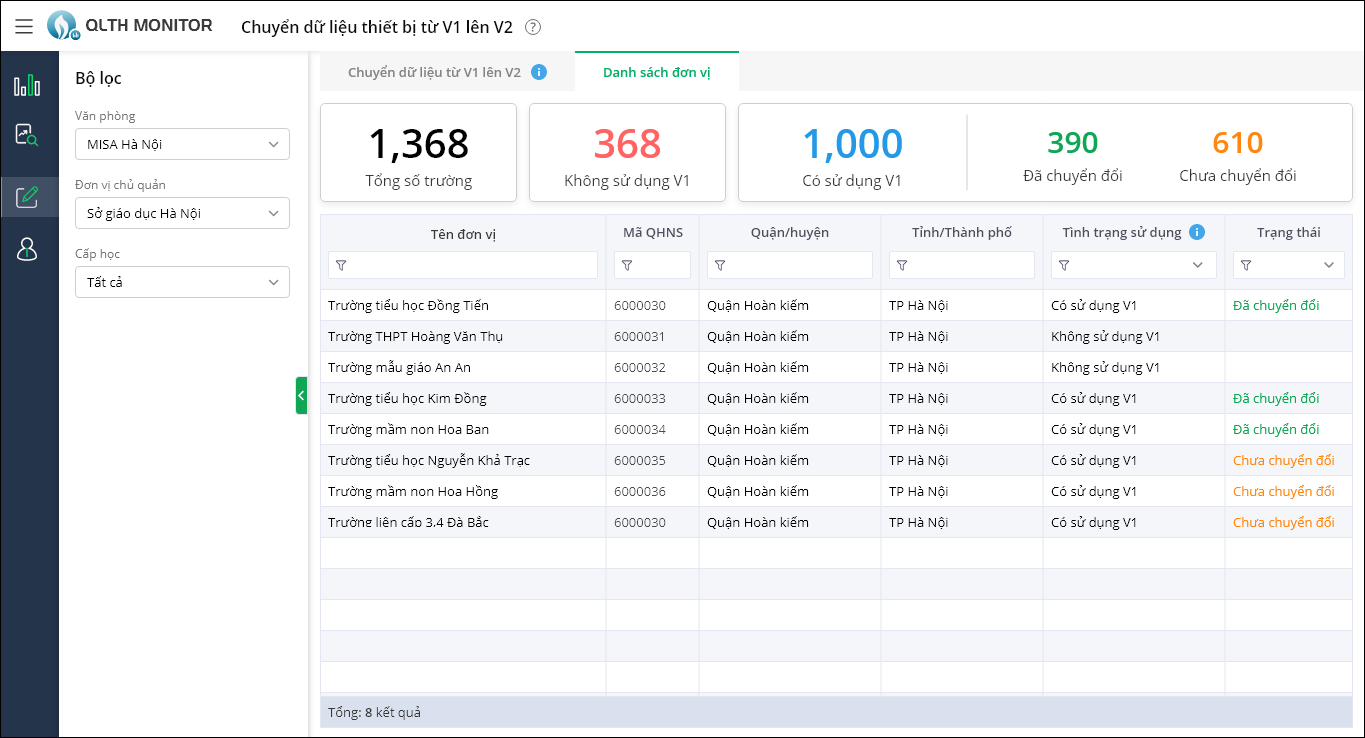Select the Danh sách đơn vị tab

point(656,72)
